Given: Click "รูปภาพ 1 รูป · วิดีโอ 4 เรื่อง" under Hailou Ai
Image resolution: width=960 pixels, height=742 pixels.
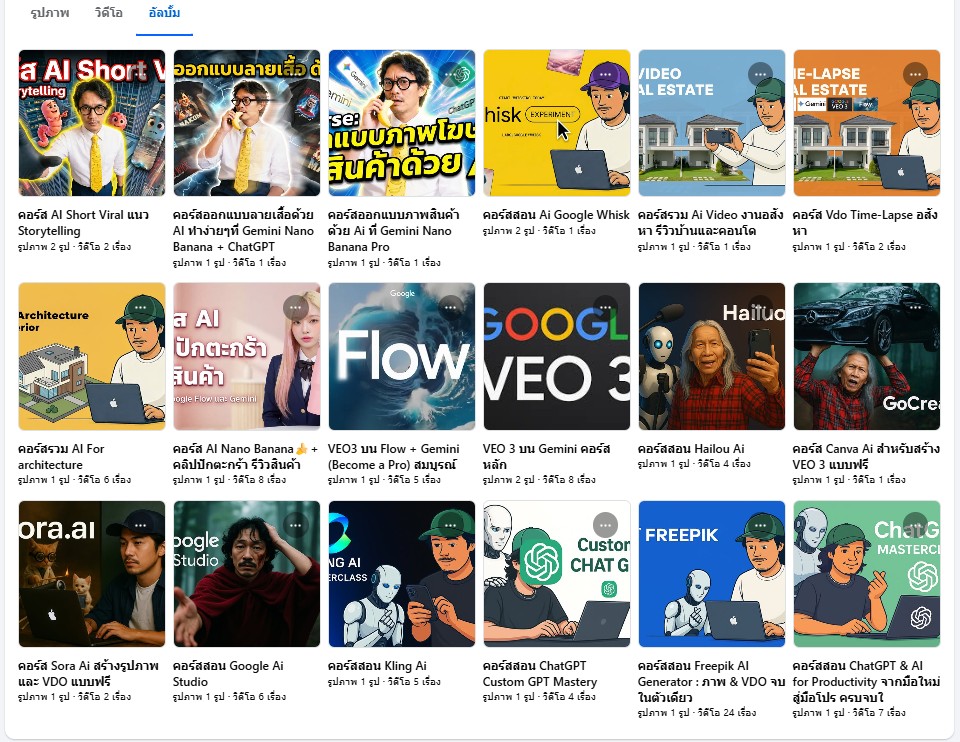Looking at the screenshot, I should tap(694, 463).
